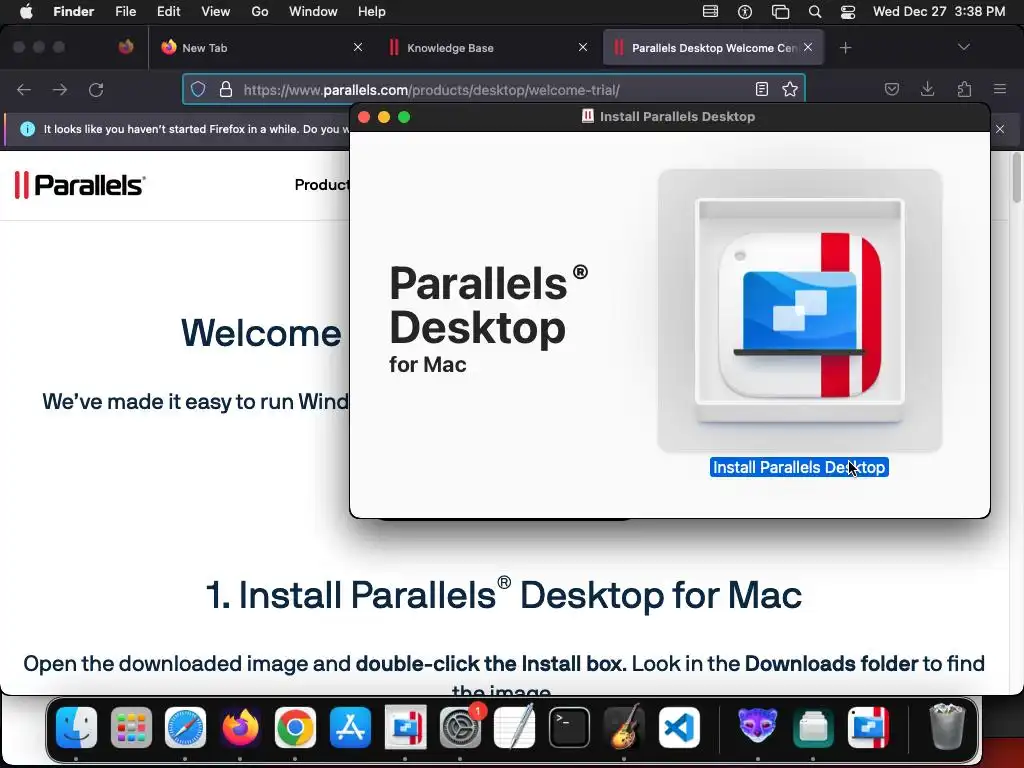This screenshot has width=1024, height=768.
Task: Click the Firefox URL address field
Action: (494, 89)
